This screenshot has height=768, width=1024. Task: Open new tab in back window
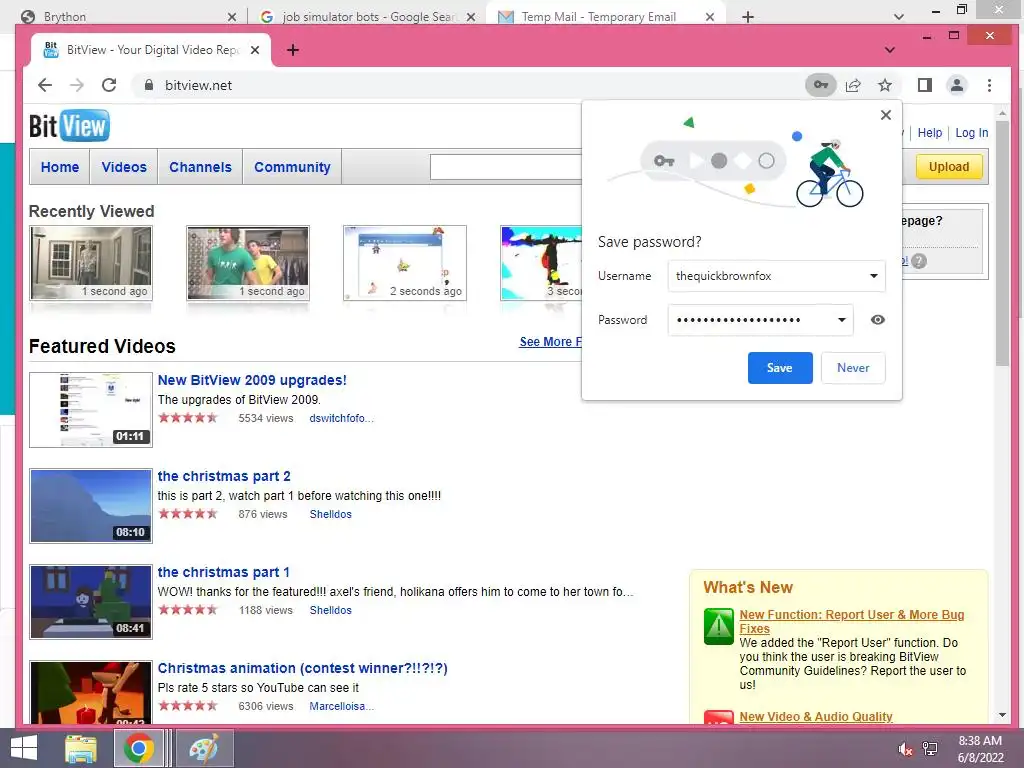(748, 16)
